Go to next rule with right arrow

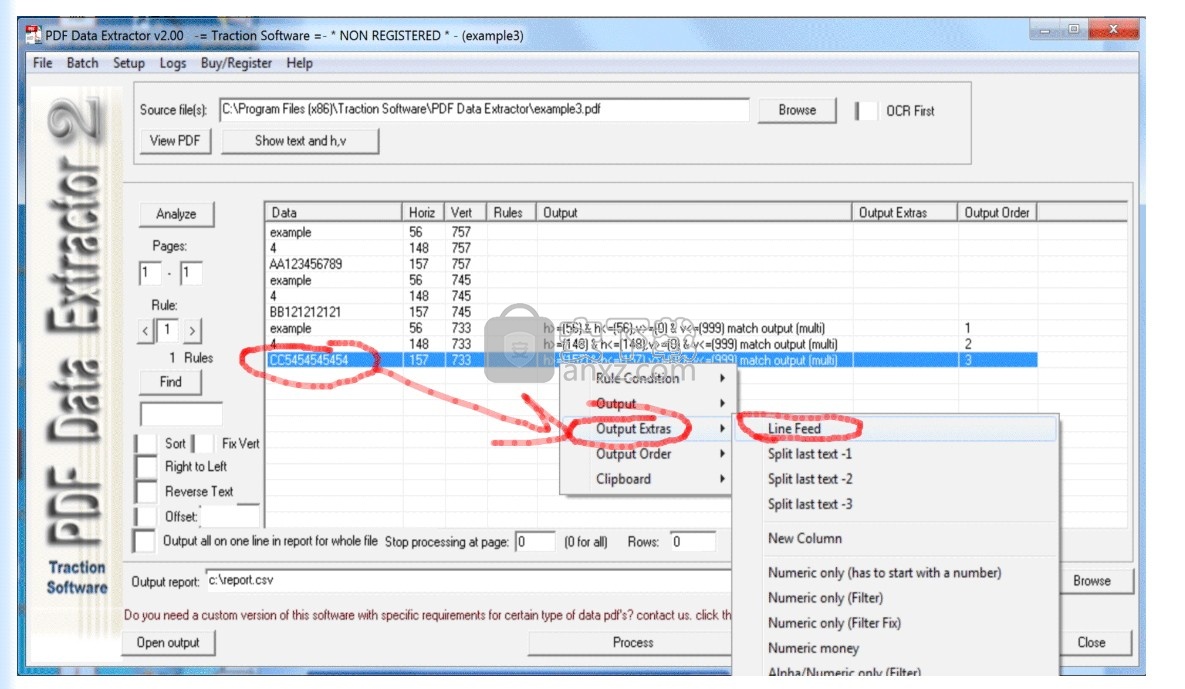tap(192, 331)
